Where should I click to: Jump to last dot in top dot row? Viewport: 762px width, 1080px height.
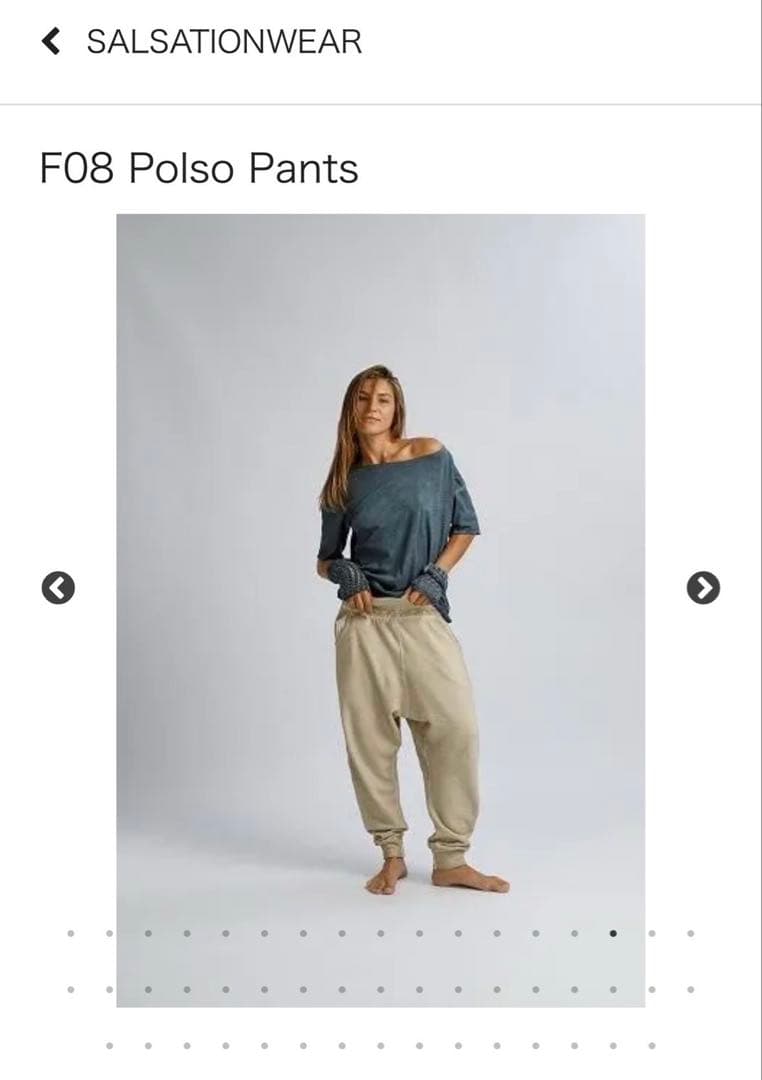pos(690,933)
